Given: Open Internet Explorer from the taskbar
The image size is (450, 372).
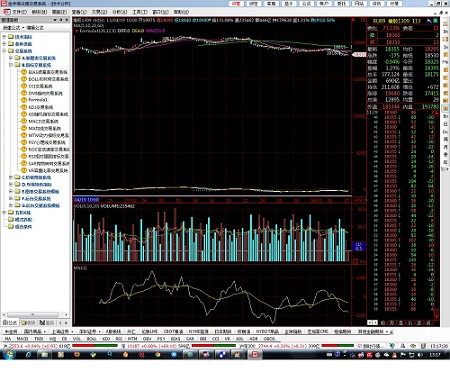Looking at the screenshot, I should (28, 355).
